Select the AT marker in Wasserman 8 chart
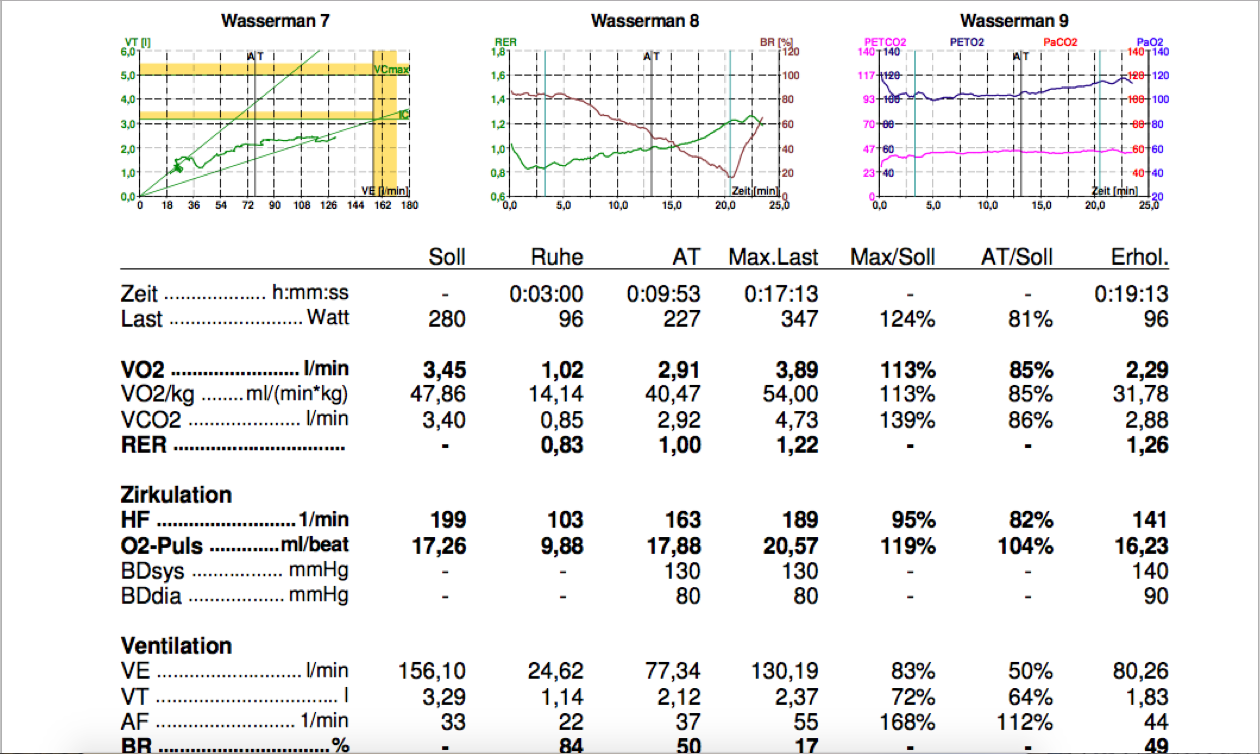The height and width of the screenshot is (754, 1260). [651, 57]
